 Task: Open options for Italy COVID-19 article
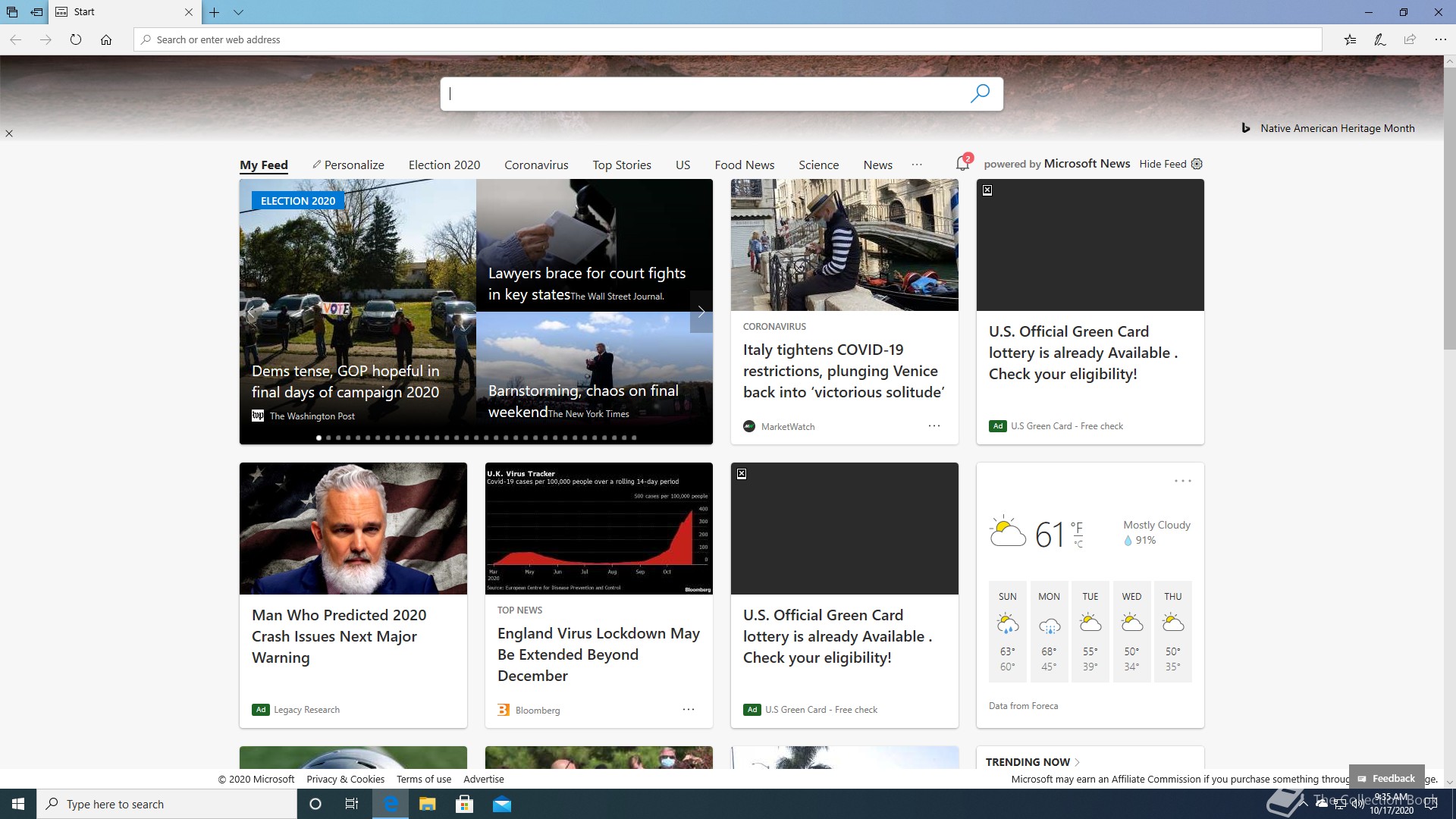click(934, 426)
